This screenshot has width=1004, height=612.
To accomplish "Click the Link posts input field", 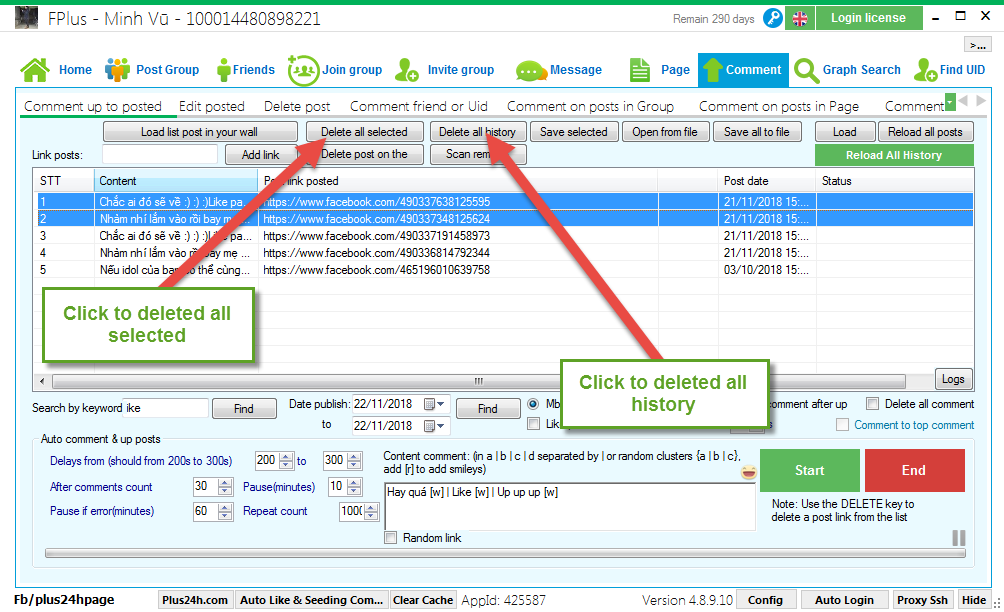I will tap(160, 154).
